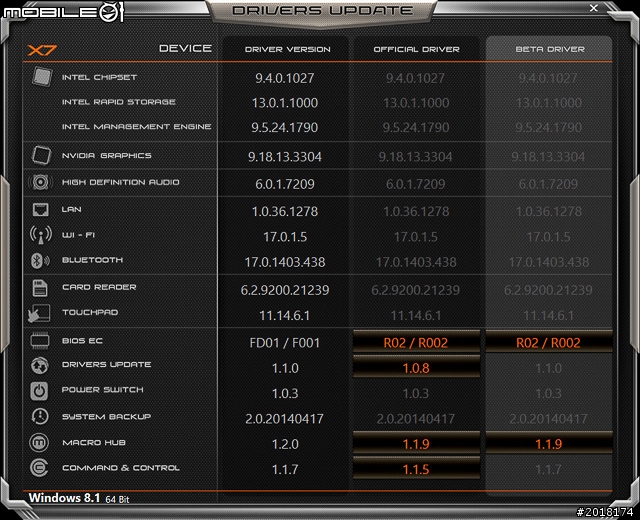
Task: Click driver version 9.5.24.1790
Action: click(x=285, y=127)
